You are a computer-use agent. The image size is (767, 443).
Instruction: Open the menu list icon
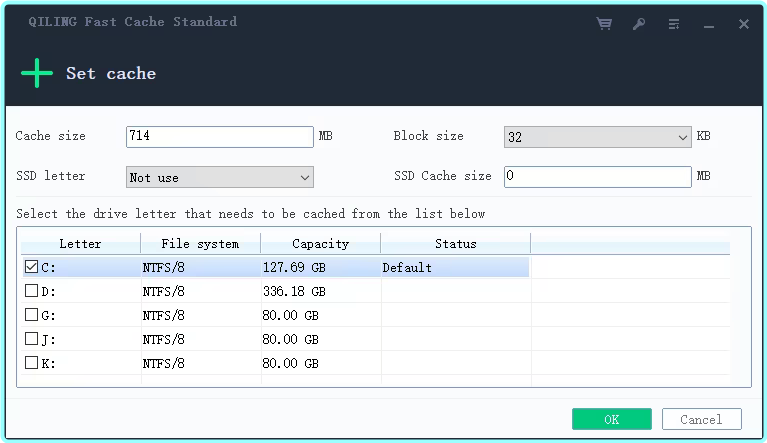pyautogui.click(x=674, y=23)
